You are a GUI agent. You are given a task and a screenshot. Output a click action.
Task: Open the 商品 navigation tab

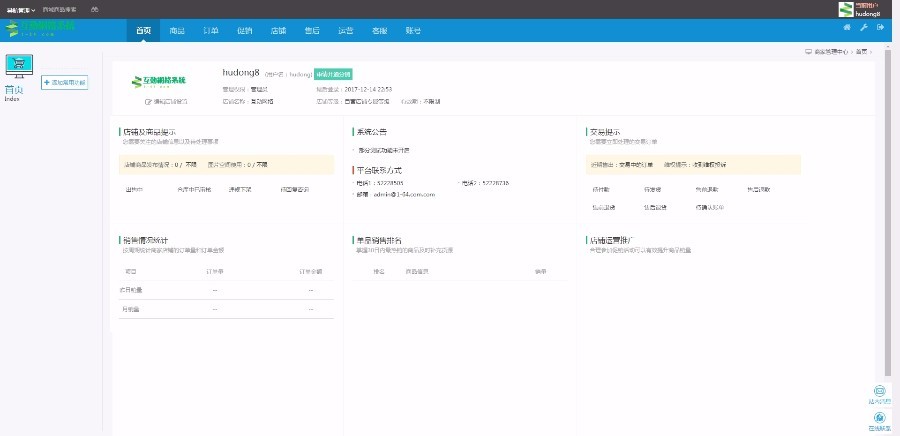click(177, 30)
